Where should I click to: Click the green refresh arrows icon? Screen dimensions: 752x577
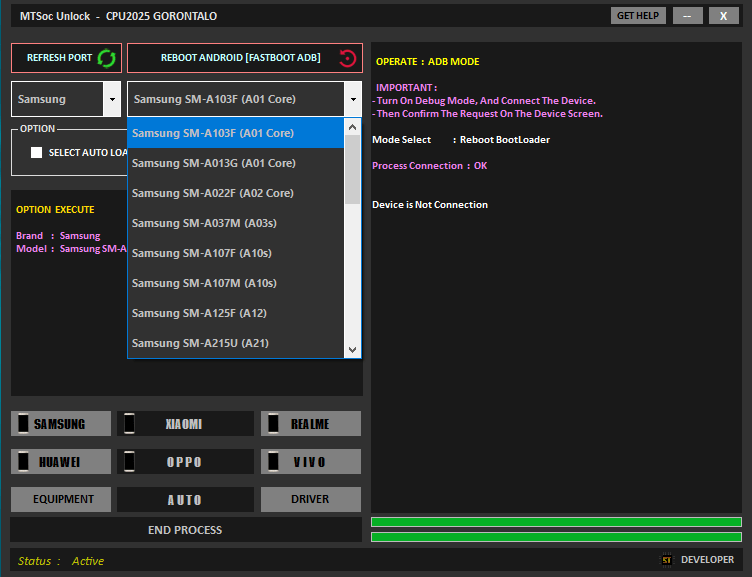pyautogui.click(x=106, y=59)
